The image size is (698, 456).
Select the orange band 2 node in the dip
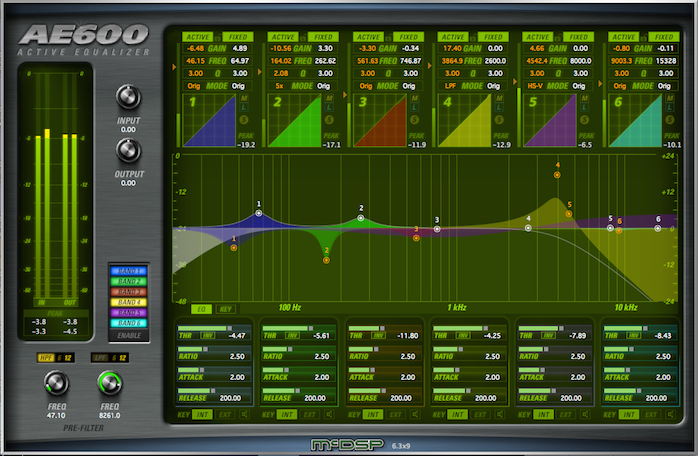pyautogui.click(x=326, y=260)
